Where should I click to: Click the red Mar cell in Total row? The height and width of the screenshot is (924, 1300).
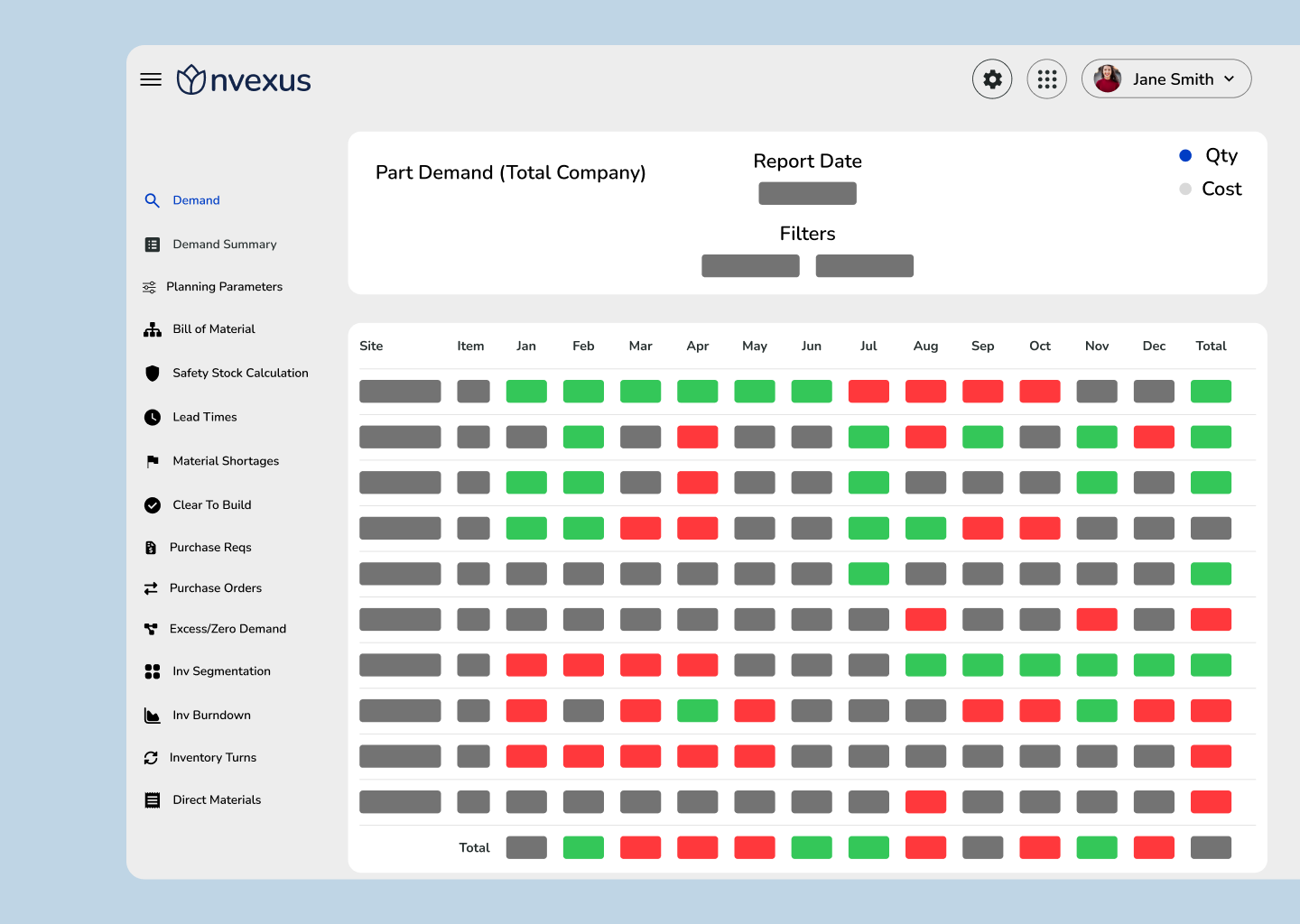[x=640, y=847]
